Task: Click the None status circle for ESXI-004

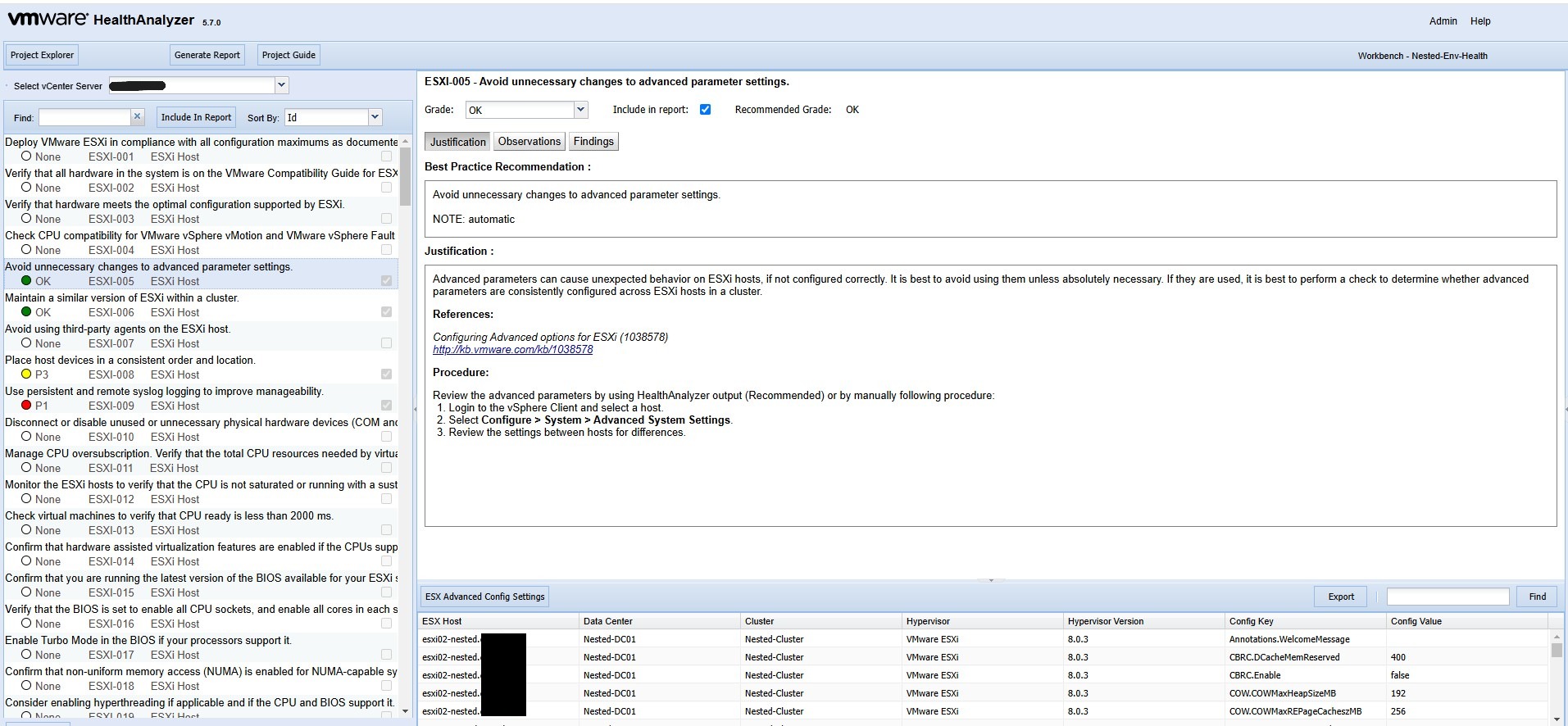Action: 26,250
